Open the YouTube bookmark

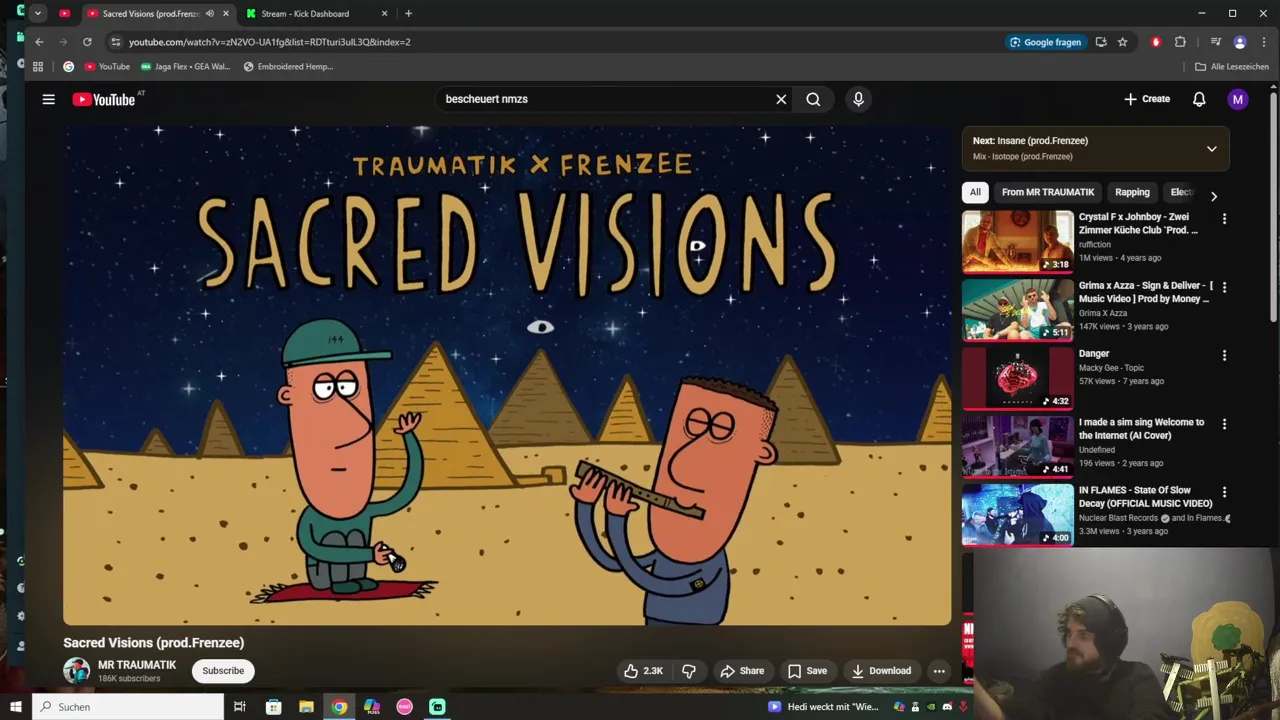point(107,67)
